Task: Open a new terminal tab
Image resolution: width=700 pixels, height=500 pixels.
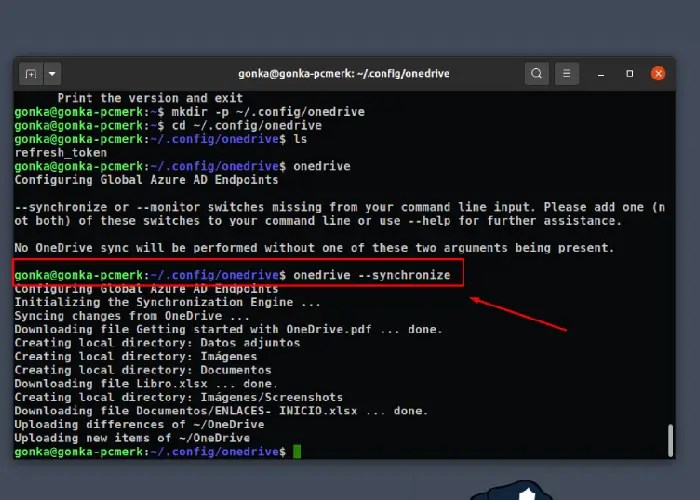Action: pos(31,74)
